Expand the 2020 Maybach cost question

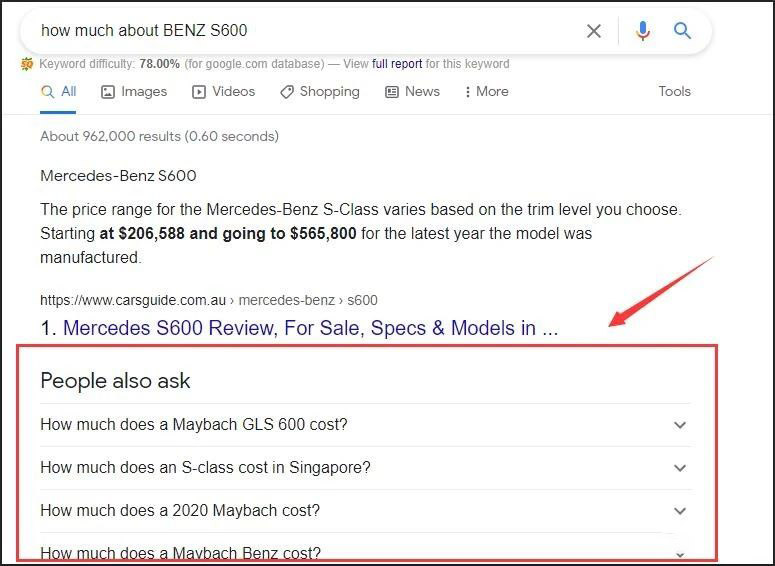click(180, 511)
